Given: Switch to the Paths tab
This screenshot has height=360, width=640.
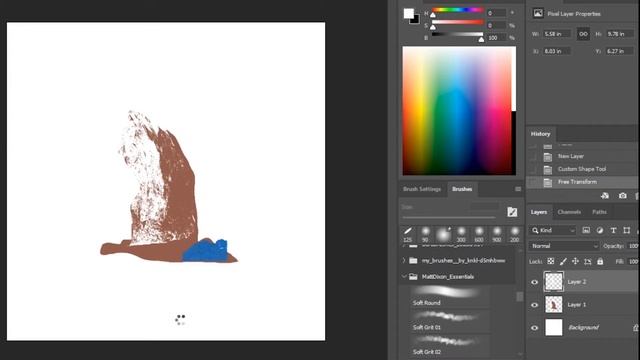Looking at the screenshot, I should click(x=599, y=212).
